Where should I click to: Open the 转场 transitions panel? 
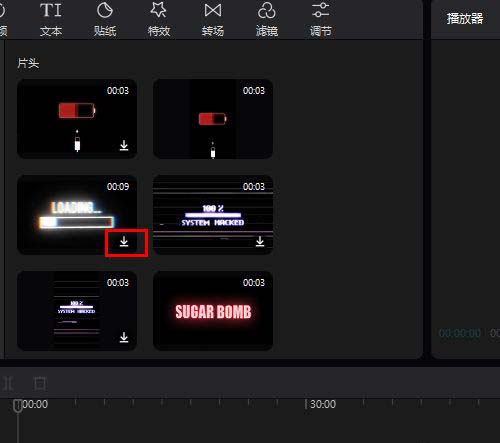point(213,19)
